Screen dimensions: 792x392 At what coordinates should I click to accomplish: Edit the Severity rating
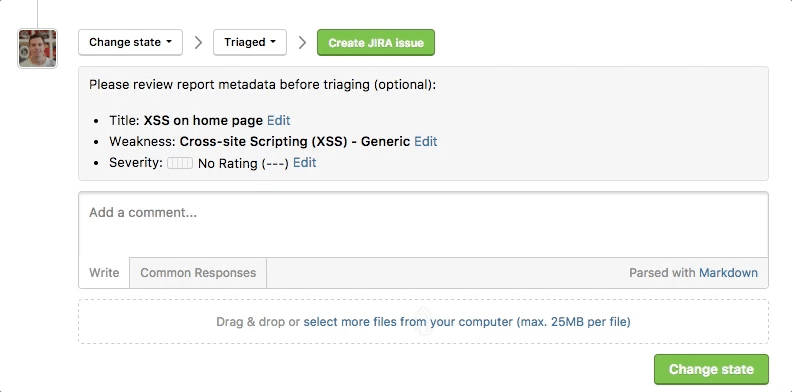pyautogui.click(x=305, y=163)
